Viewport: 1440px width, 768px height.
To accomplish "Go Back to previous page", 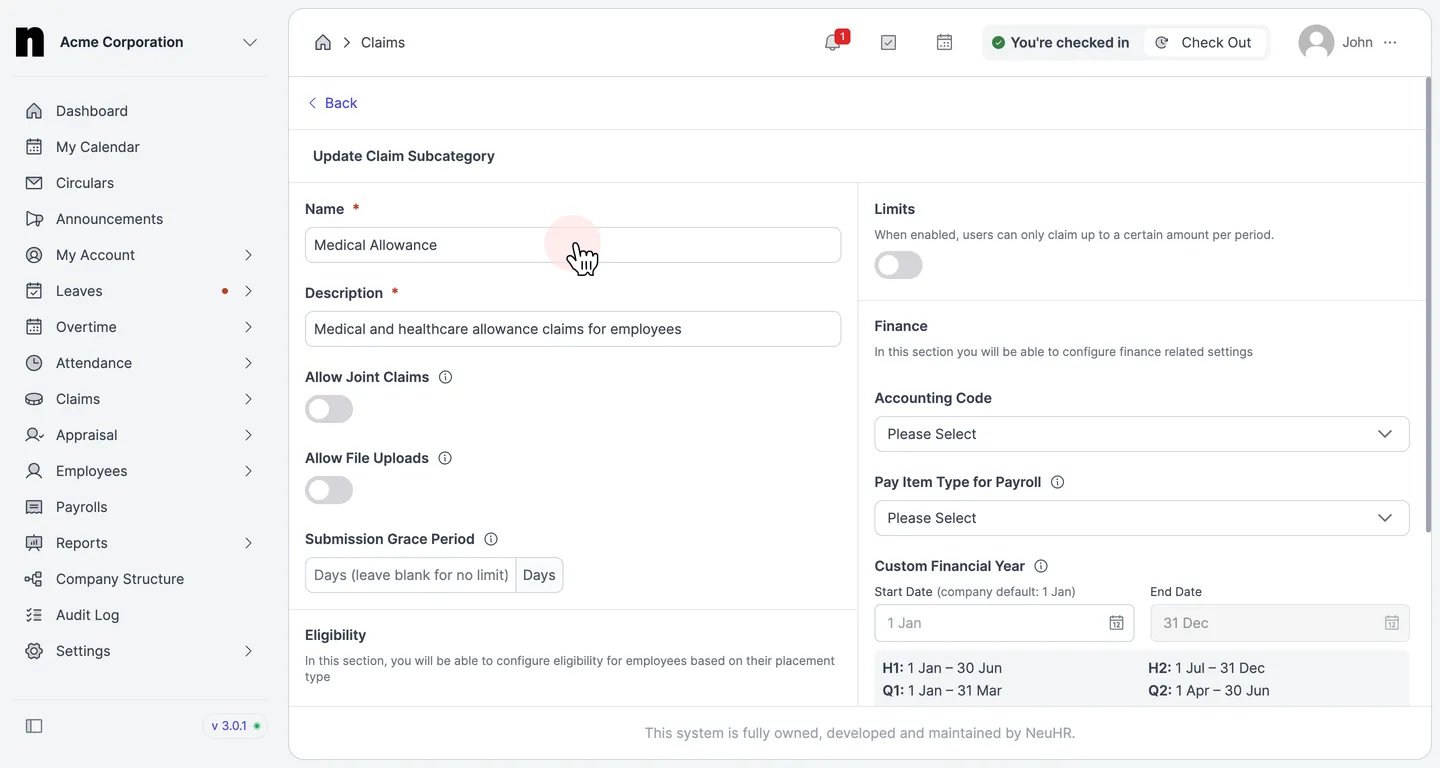I will coord(332,103).
